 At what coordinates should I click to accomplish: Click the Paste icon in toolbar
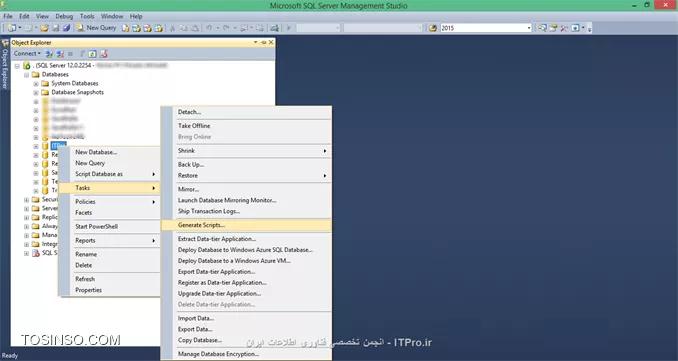[195, 28]
